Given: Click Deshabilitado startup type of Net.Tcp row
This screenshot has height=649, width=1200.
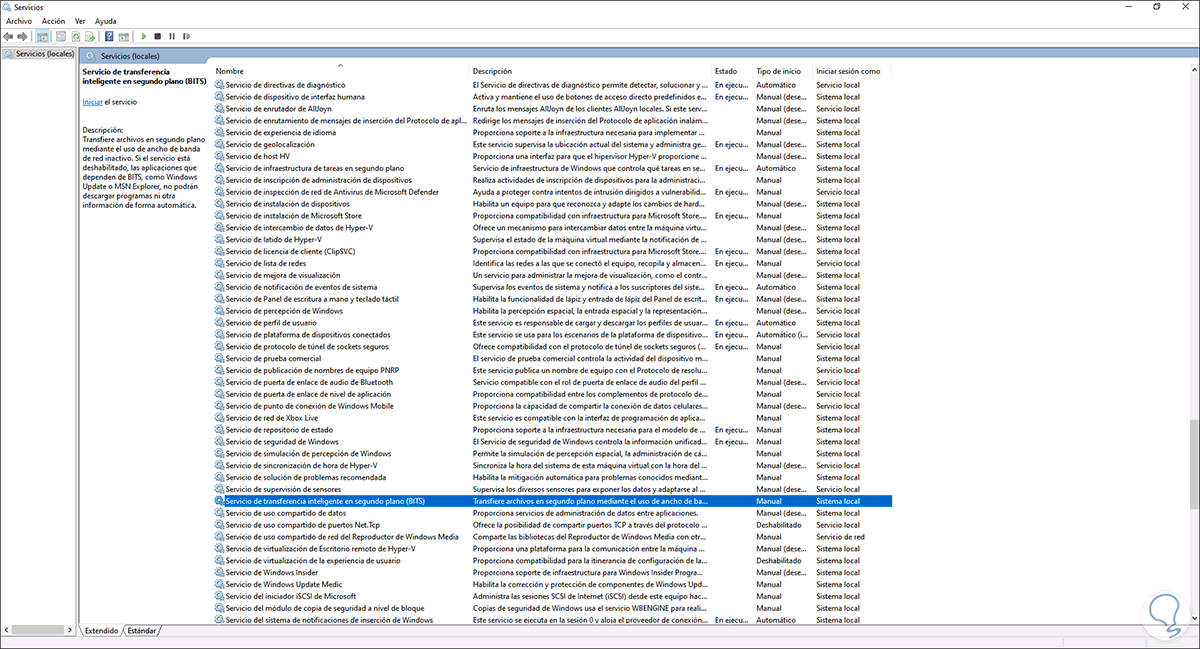Looking at the screenshot, I should coord(779,525).
